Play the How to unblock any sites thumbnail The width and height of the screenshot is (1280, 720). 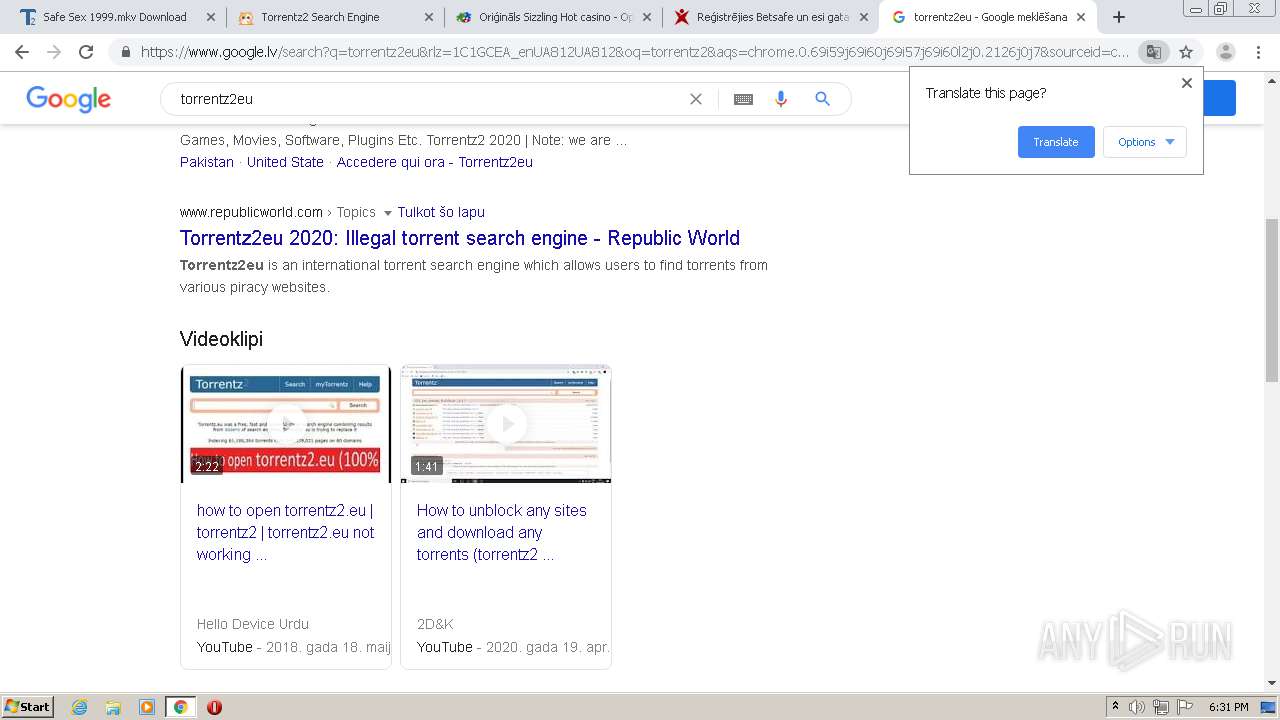(506, 424)
